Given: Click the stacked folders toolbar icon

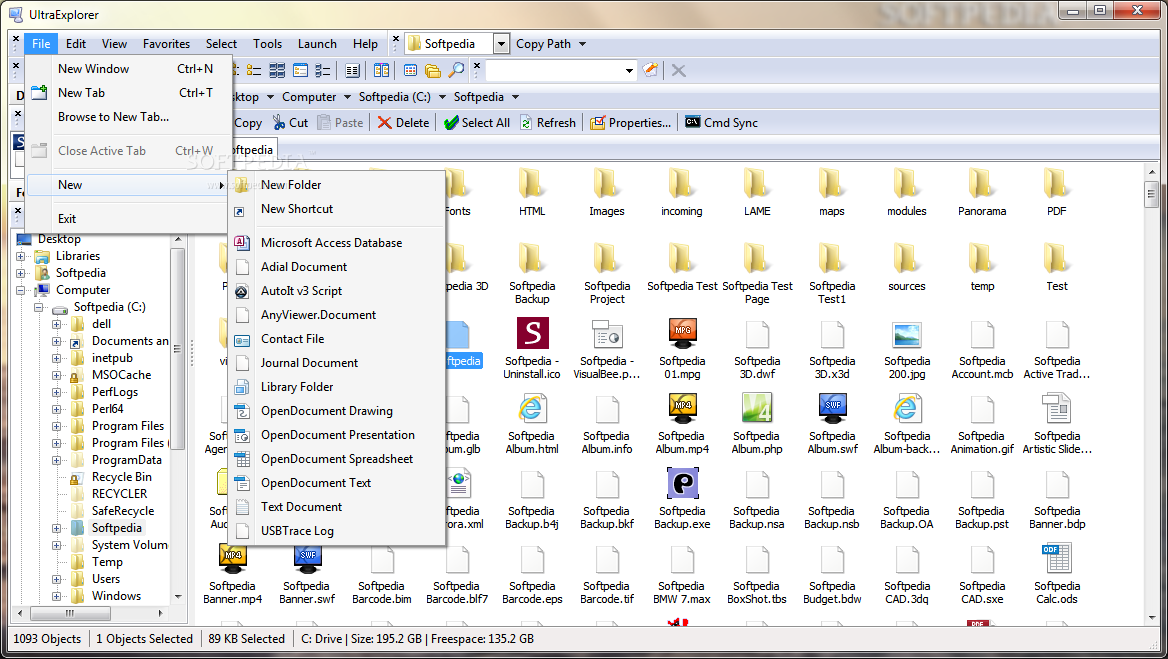Looking at the screenshot, I should 433,71.
